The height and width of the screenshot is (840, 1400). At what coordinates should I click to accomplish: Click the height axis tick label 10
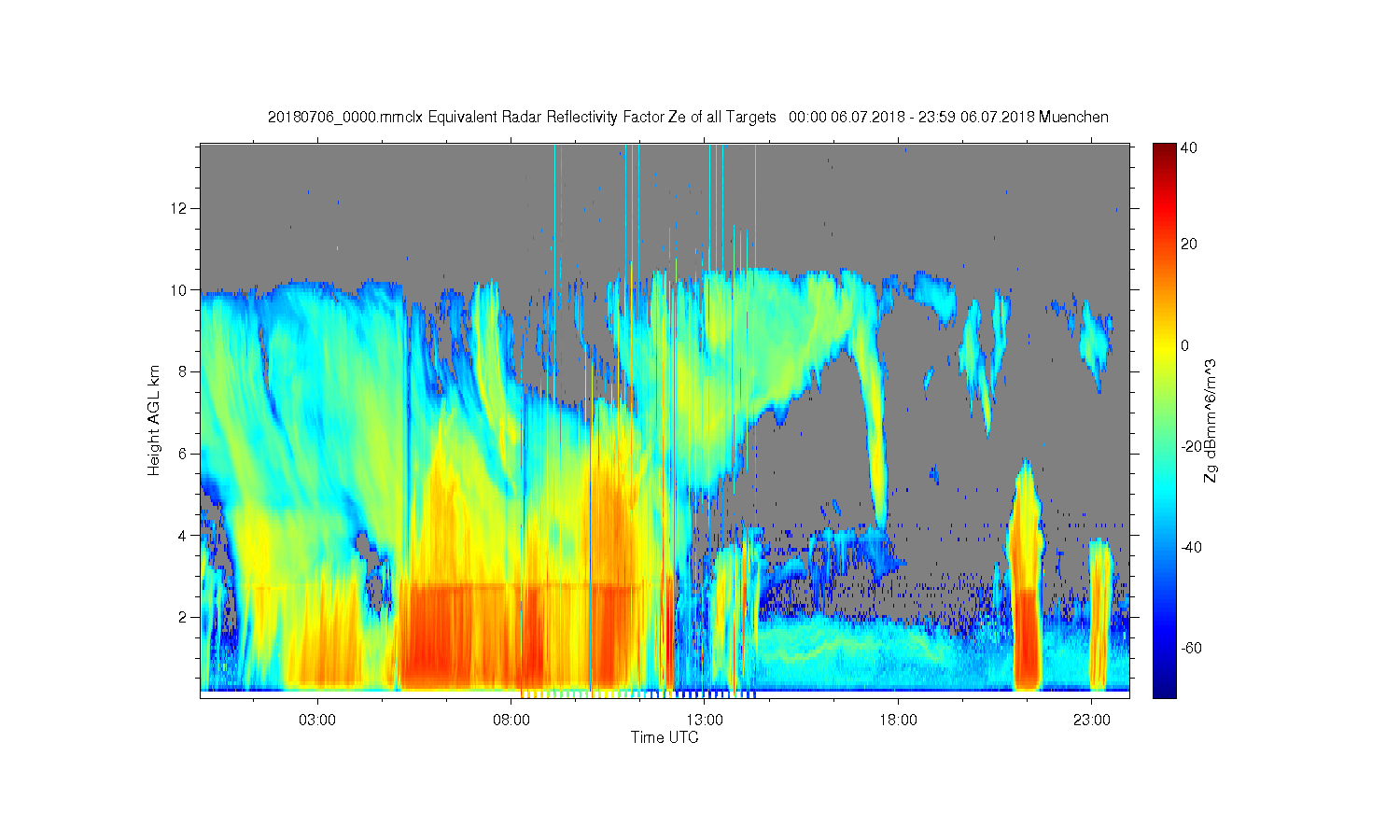pos(180,289)
